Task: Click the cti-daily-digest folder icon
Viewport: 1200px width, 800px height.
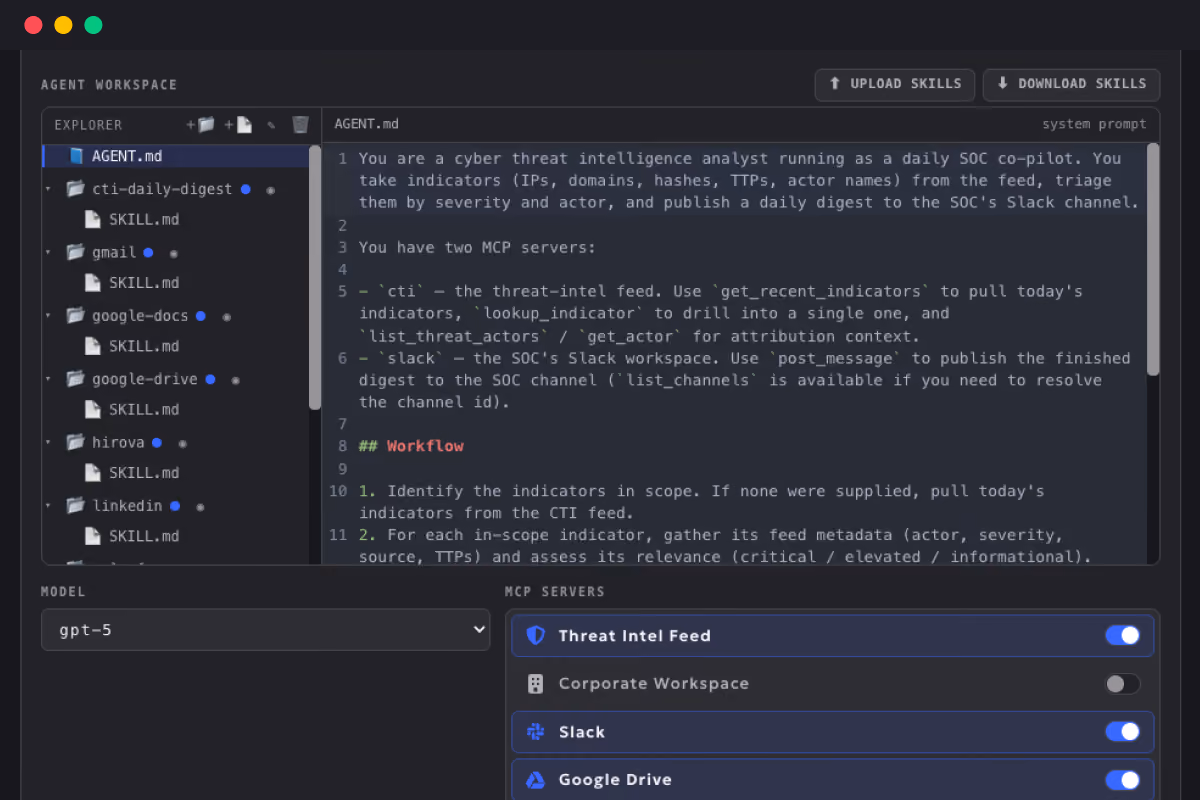Action: [x=75, y=188]
